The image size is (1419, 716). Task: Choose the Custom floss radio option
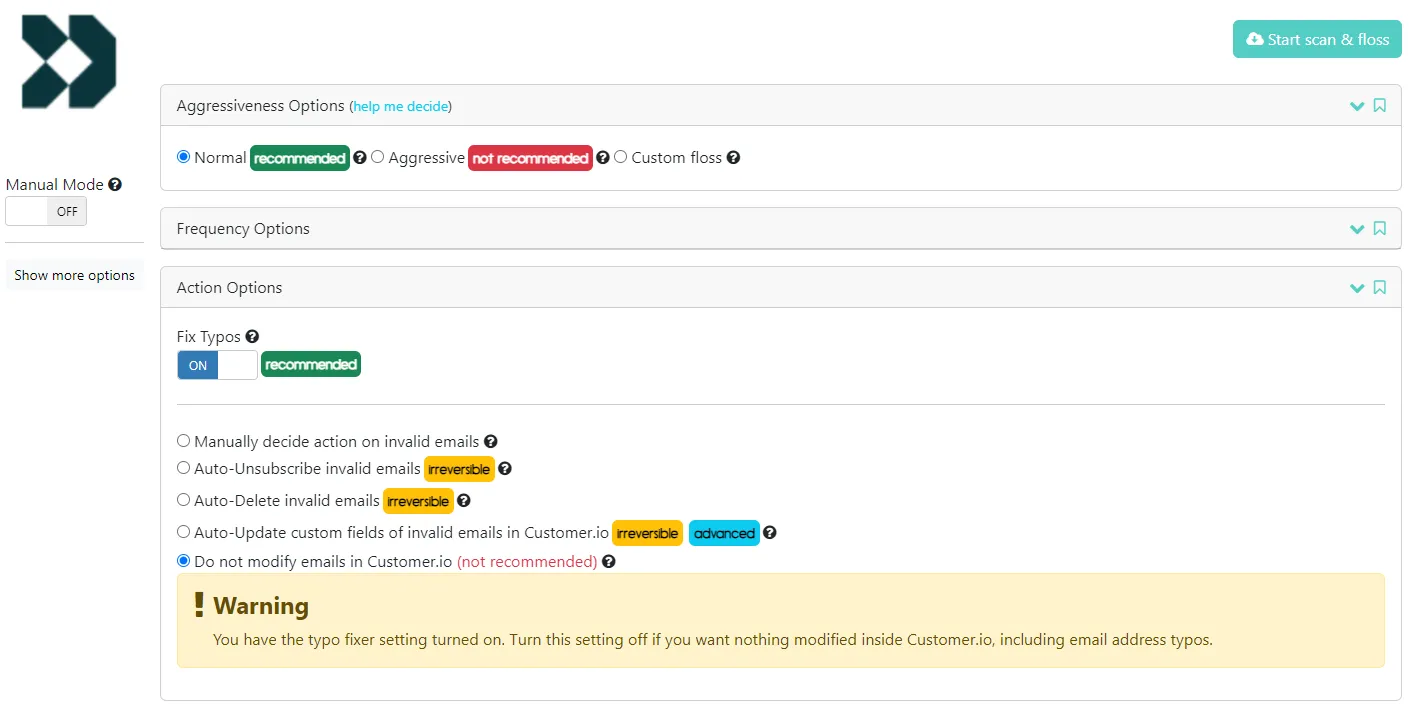(620, 157)
